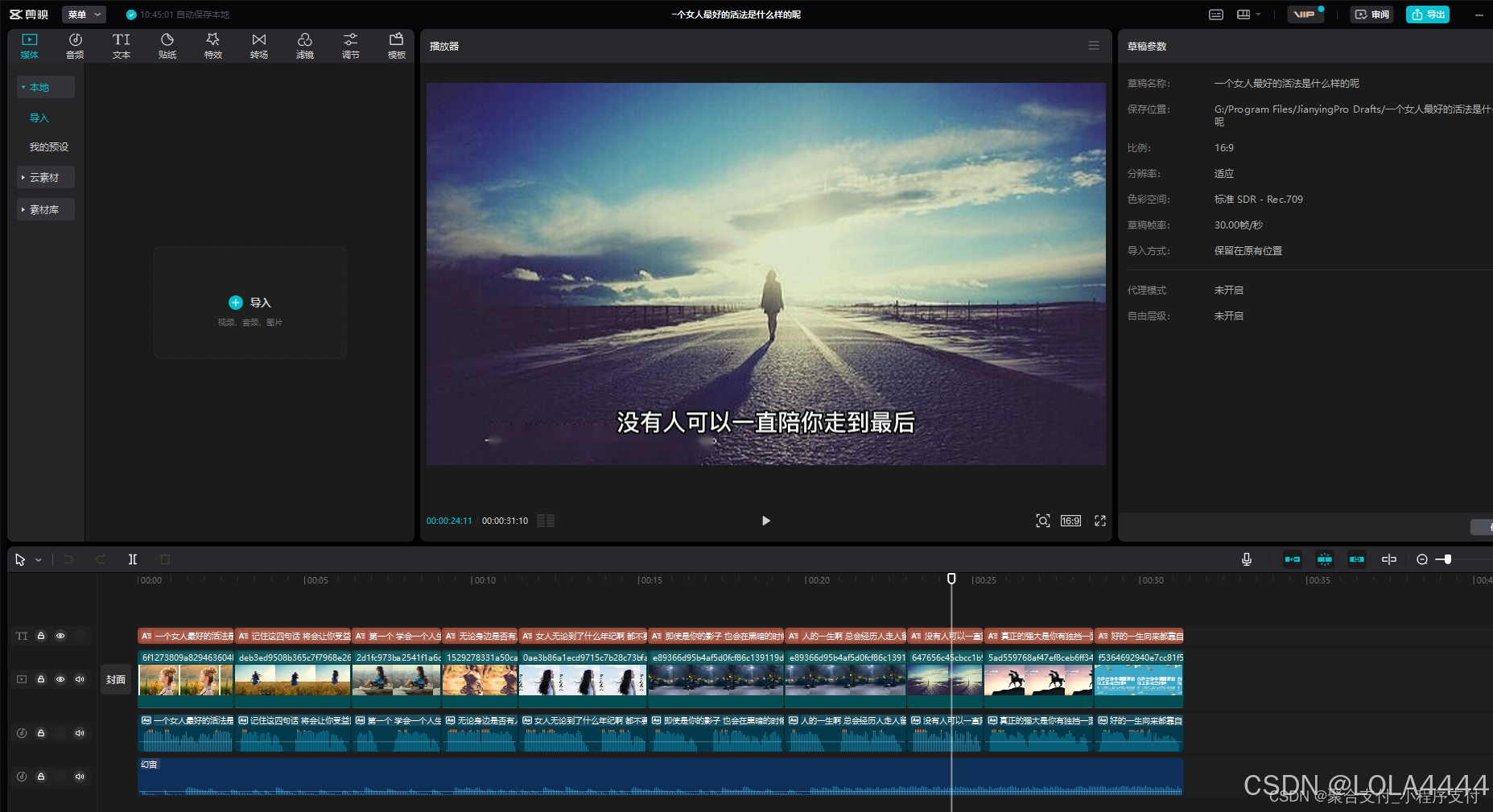Mute the narration audio track
This screenshot has width=1493, height=812.
point(80,733)
